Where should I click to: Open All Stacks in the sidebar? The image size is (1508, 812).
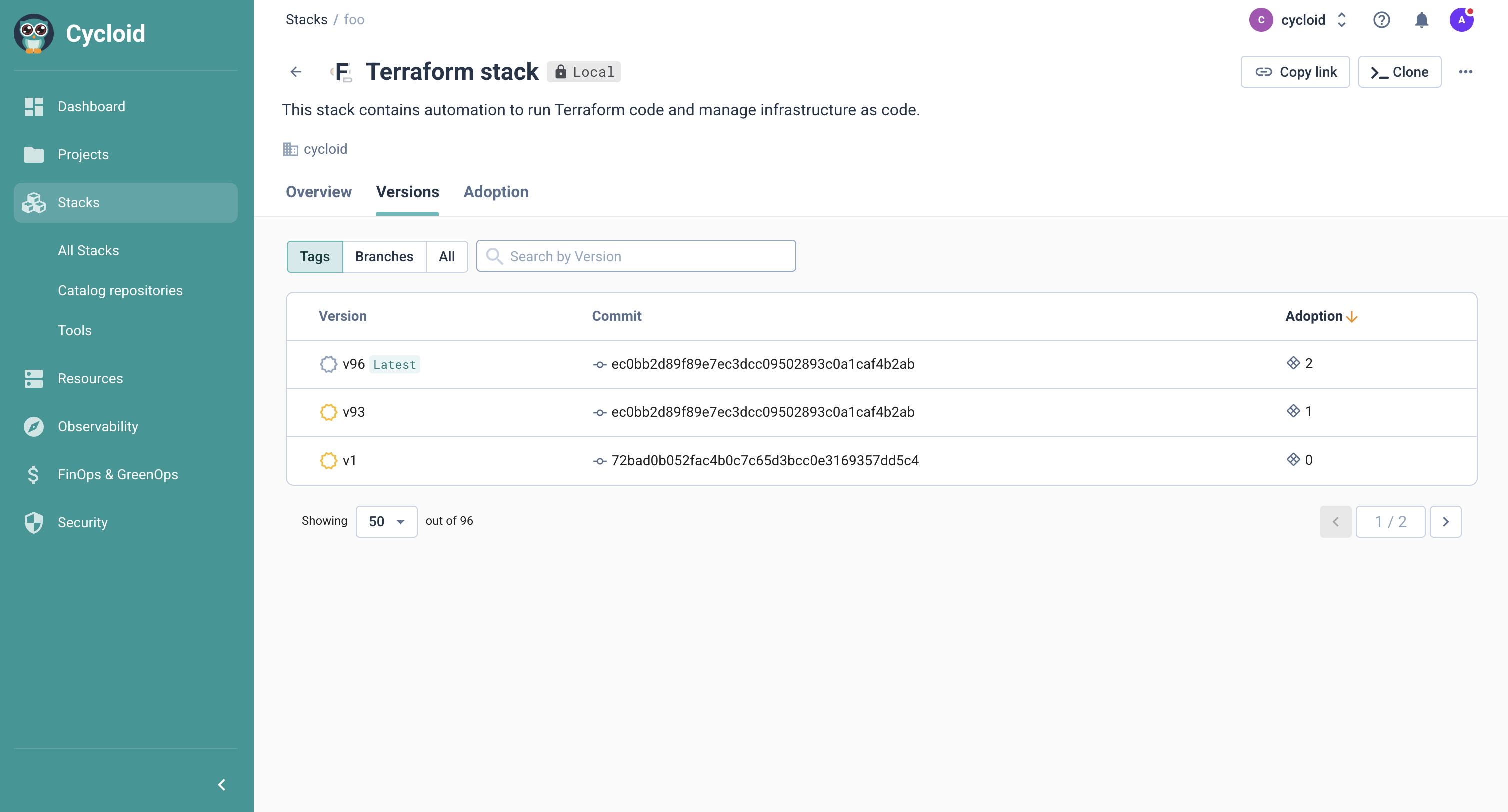(x=88, y=250)
